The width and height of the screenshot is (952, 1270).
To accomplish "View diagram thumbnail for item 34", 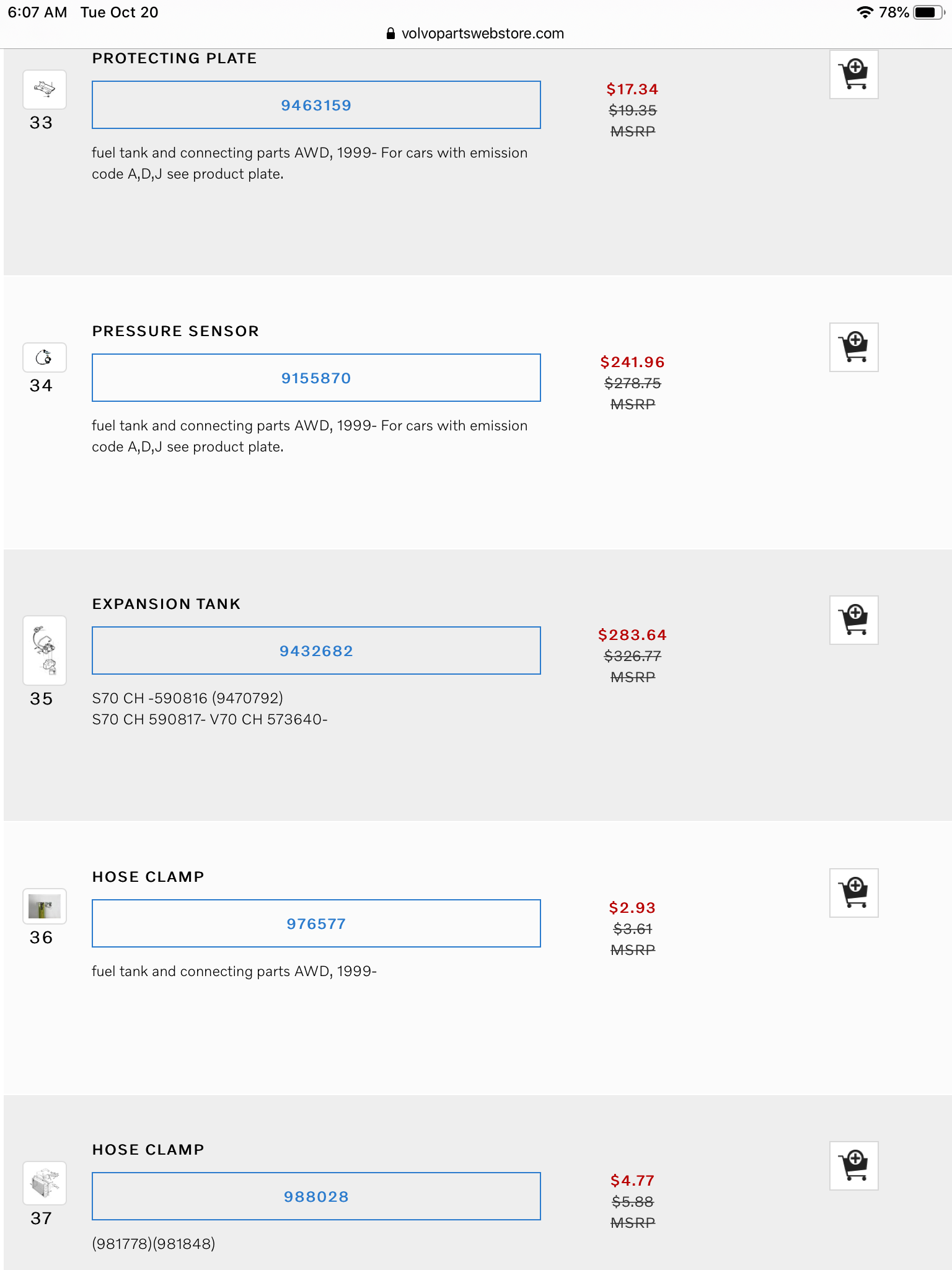I will coord(45,358).
